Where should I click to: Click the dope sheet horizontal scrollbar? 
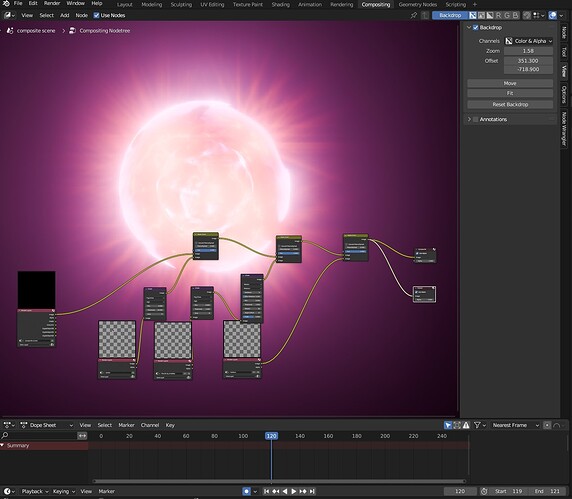[x=279, y=481]
